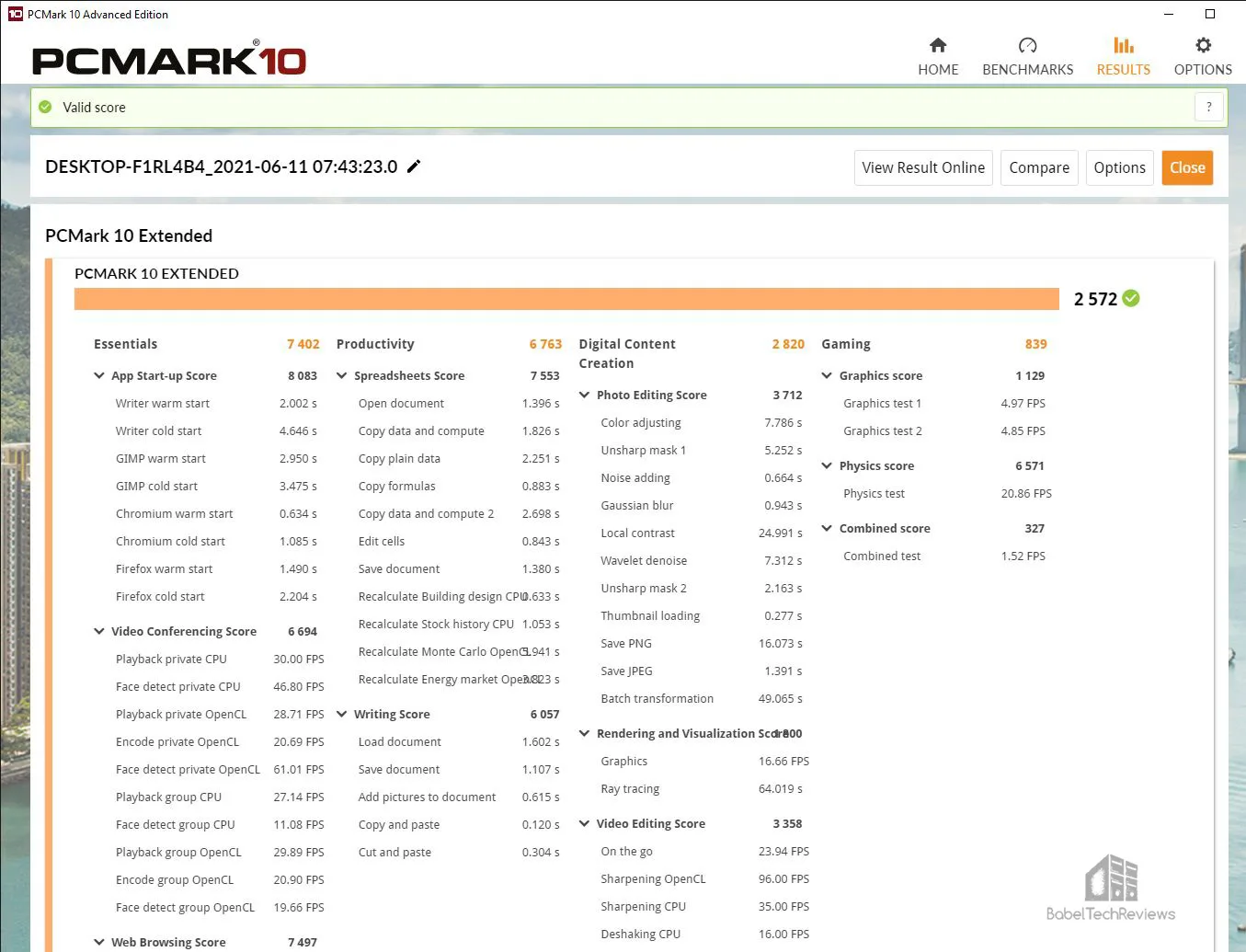Viewport: 1246px width, 952px height.
Task: Collapse the Video Conferencing Score section
Action: [x=99, y=631]
